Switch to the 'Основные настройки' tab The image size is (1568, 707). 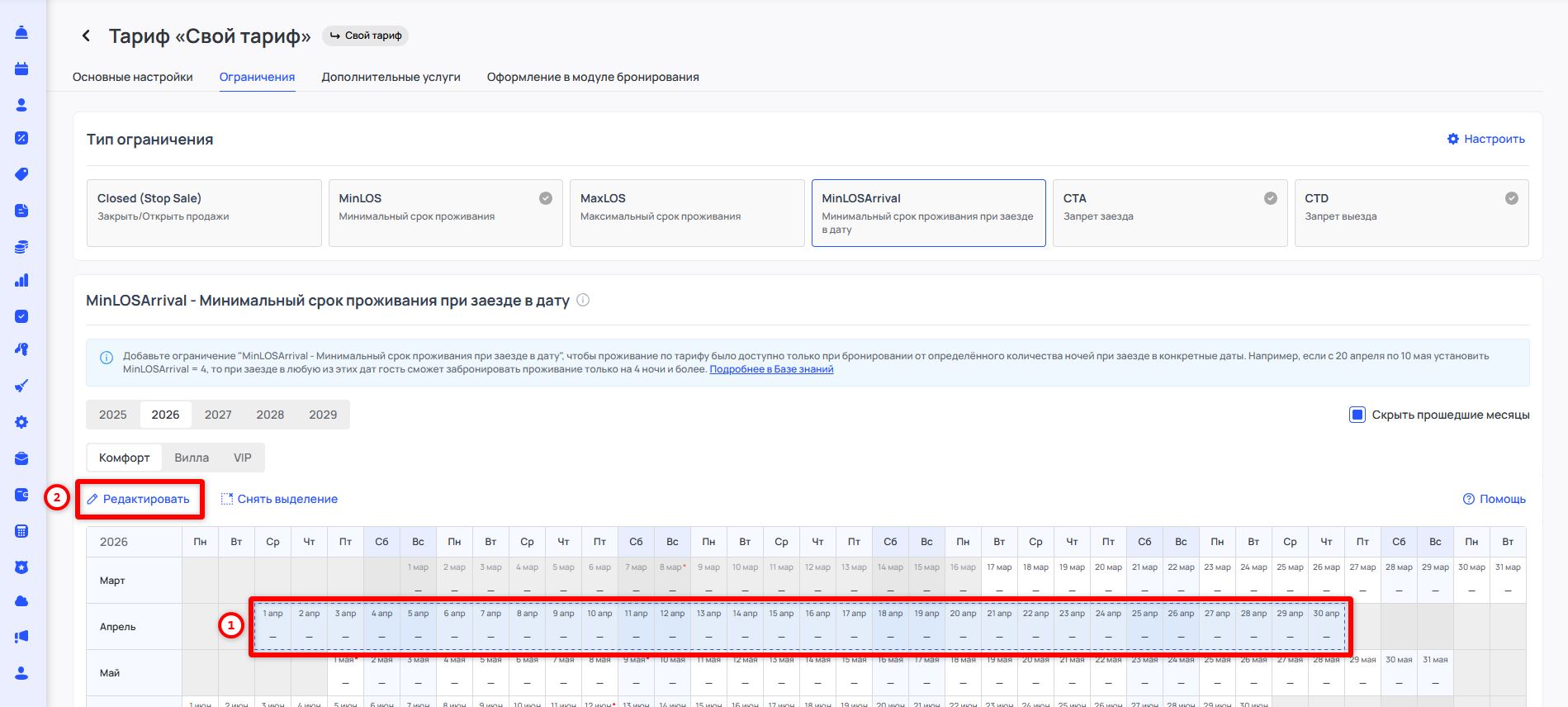coord(132,77)
